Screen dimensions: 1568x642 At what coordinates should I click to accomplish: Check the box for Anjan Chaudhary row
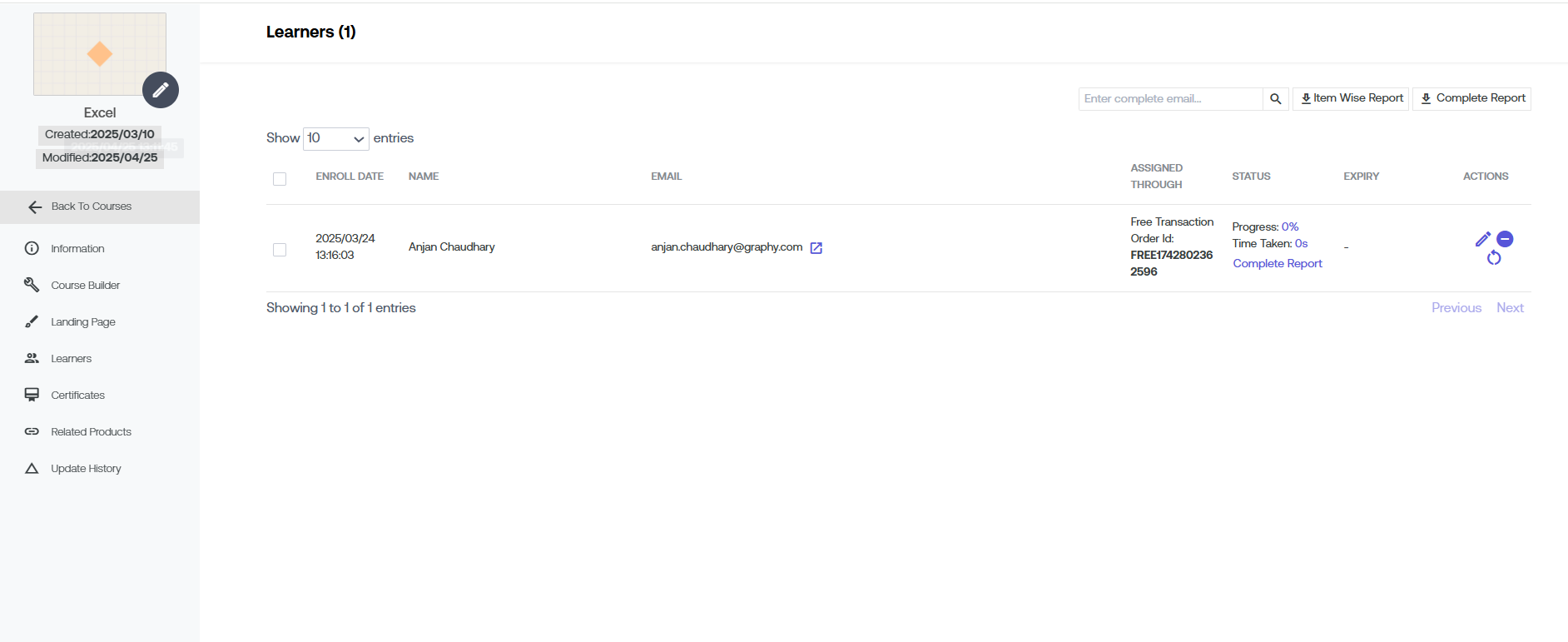[x=280, y=250]
